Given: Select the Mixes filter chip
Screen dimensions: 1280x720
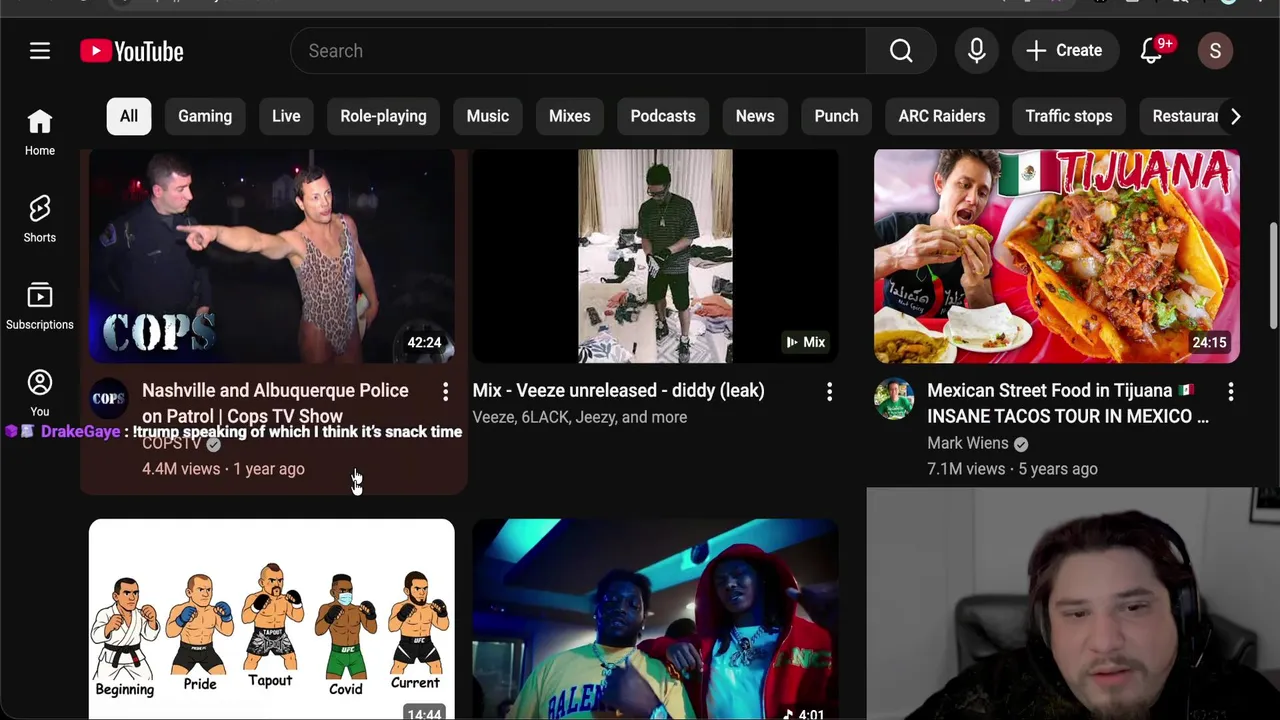Looking at the screenshot, I should 570,116.
